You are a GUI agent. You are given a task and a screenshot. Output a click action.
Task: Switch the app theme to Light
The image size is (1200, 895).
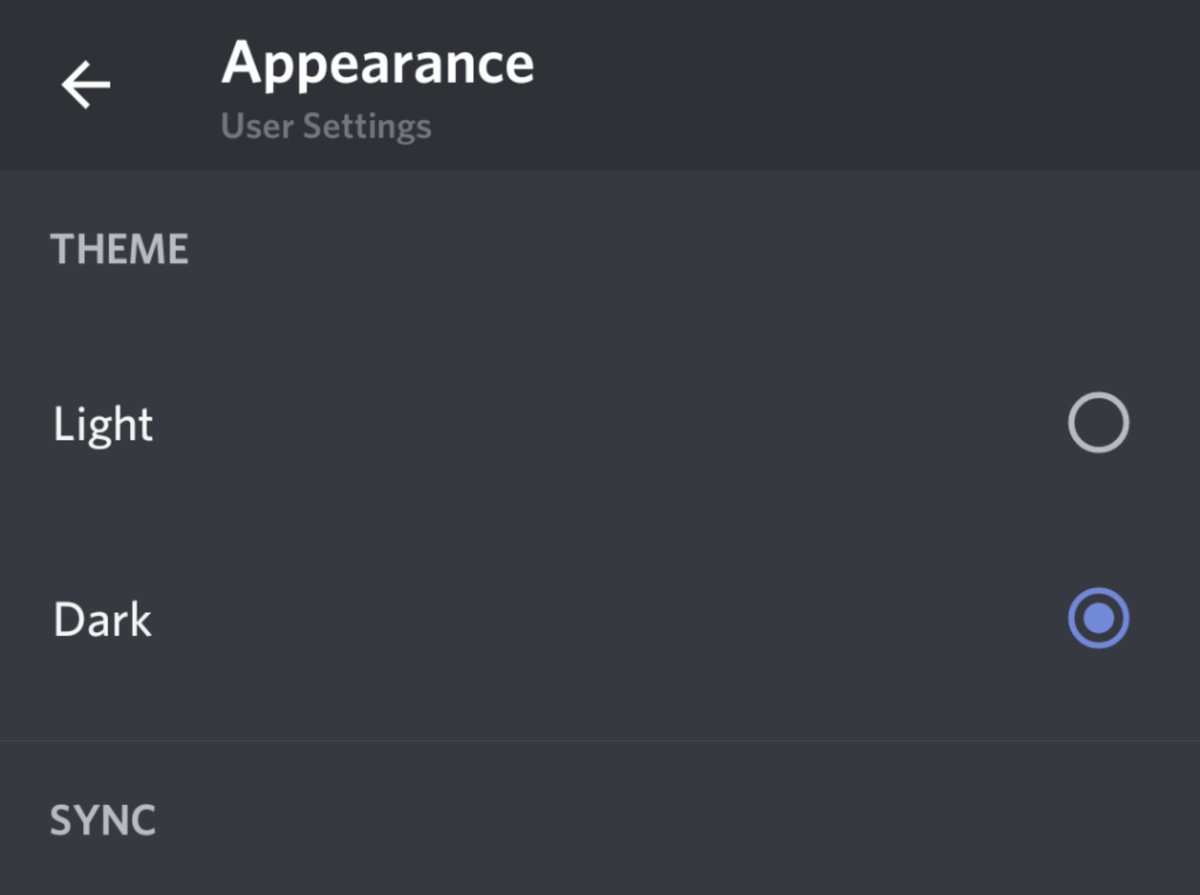tap(1098, 423)
